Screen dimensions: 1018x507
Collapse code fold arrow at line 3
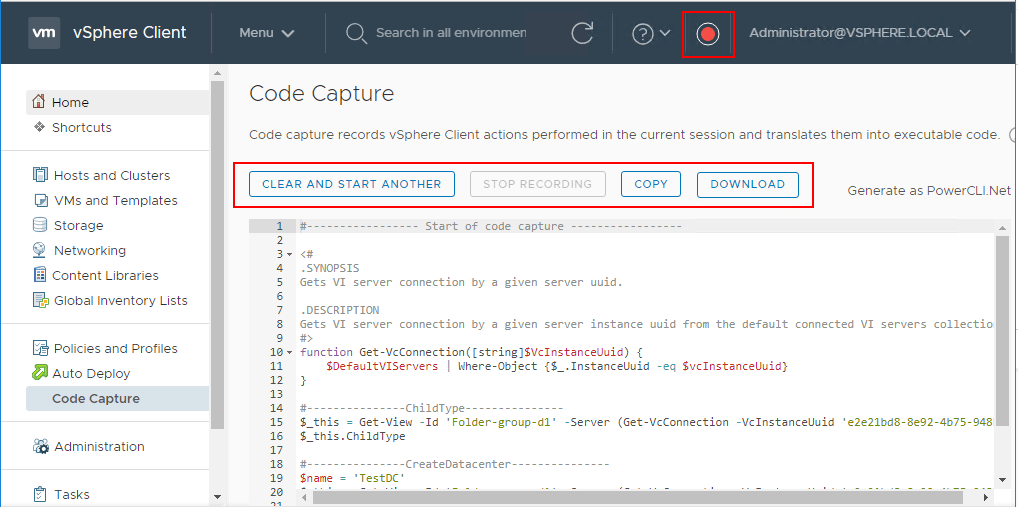click(x=290, y=254)
